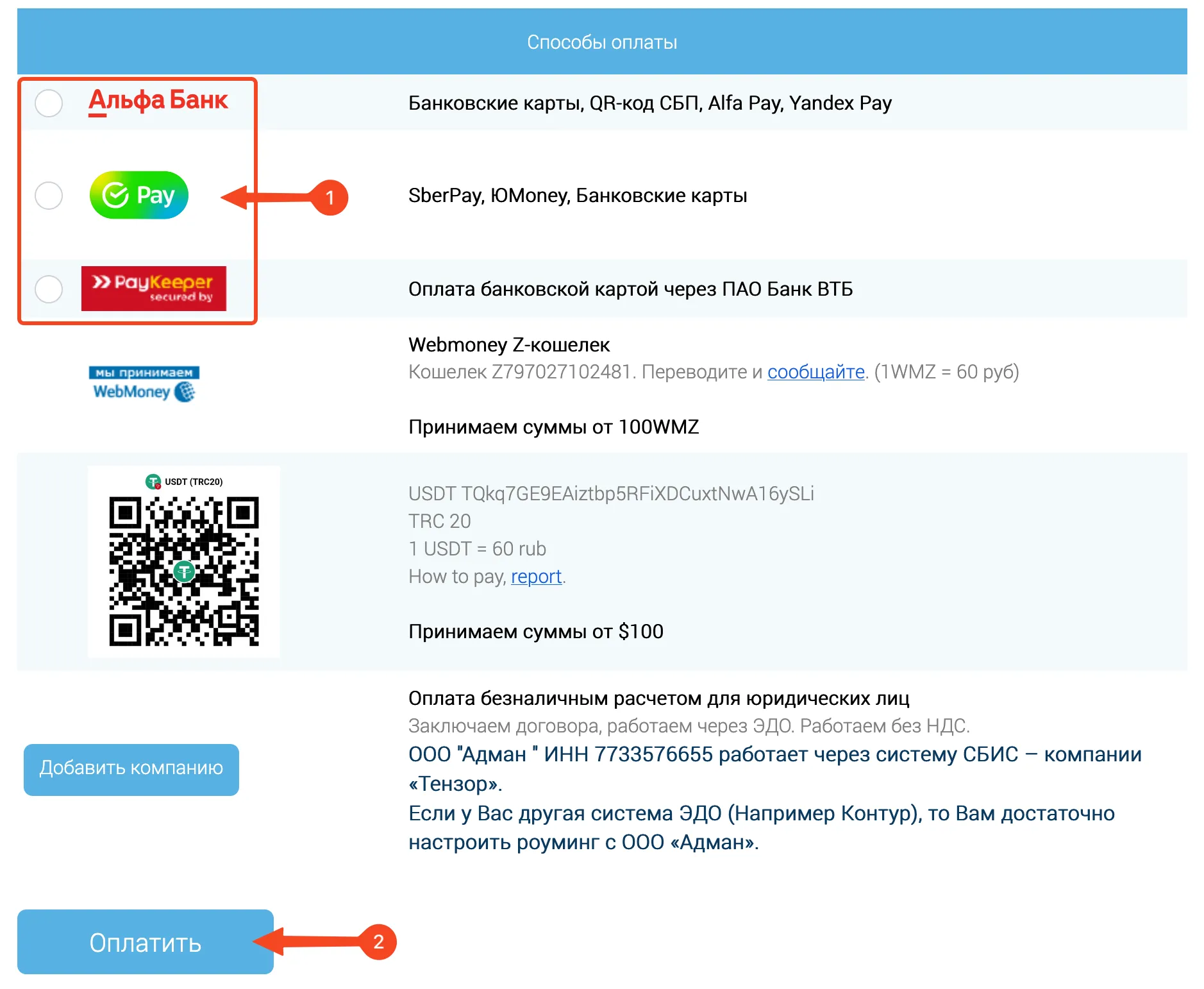
Task: Select the Альфа Банк radio button
Action: (49, 103)
